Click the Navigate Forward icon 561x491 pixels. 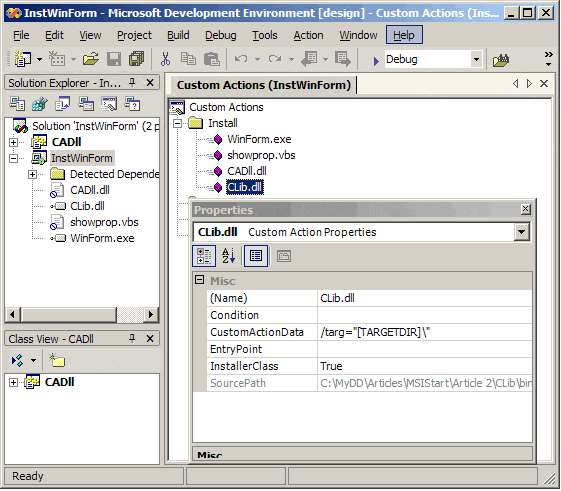pos(343,59)
